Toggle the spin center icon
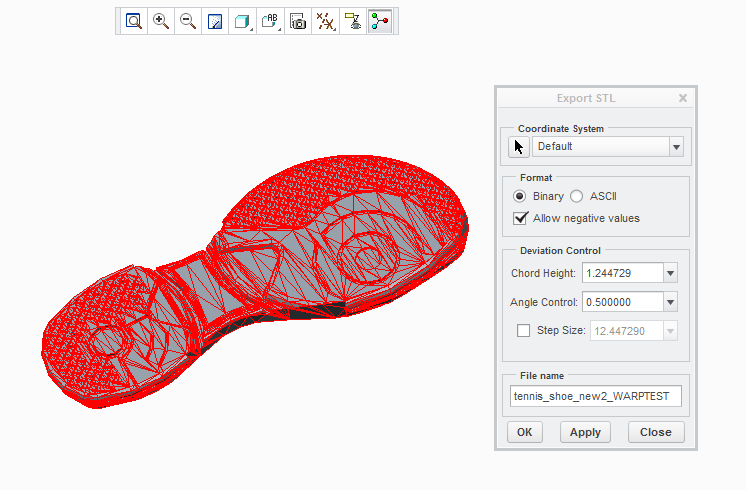 [x=380, y=21]
